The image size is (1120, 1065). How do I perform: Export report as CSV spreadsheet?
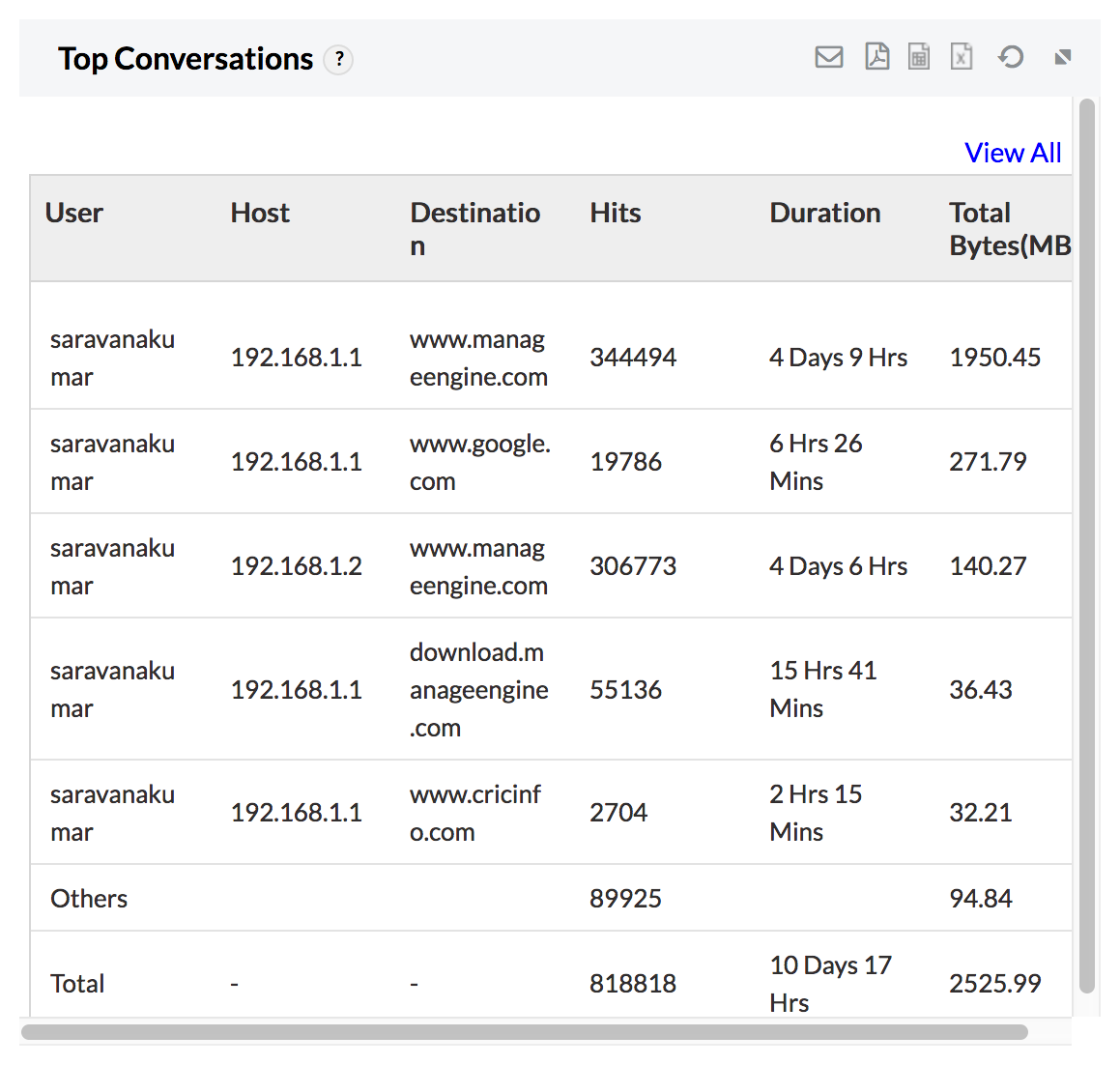tap(918, 58)
